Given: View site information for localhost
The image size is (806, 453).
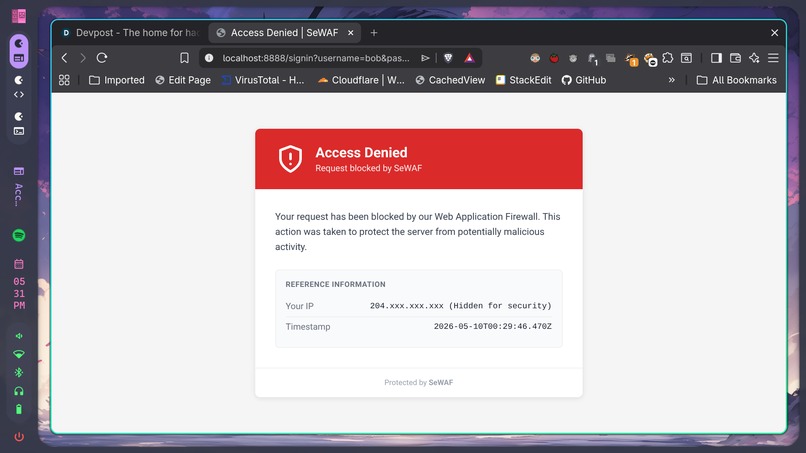Looking at the screenshot, I should (209, 58).
